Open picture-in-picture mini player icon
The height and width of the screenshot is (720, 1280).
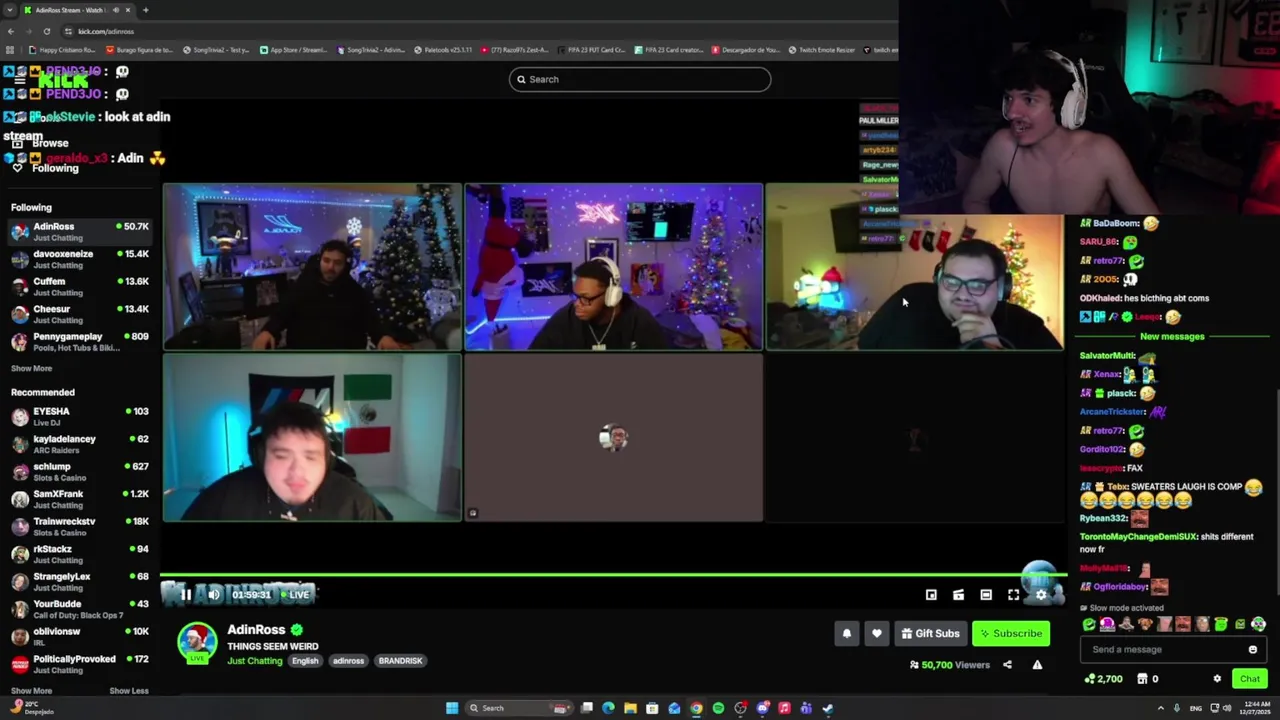pyautogui.click(x=931, y=595)
